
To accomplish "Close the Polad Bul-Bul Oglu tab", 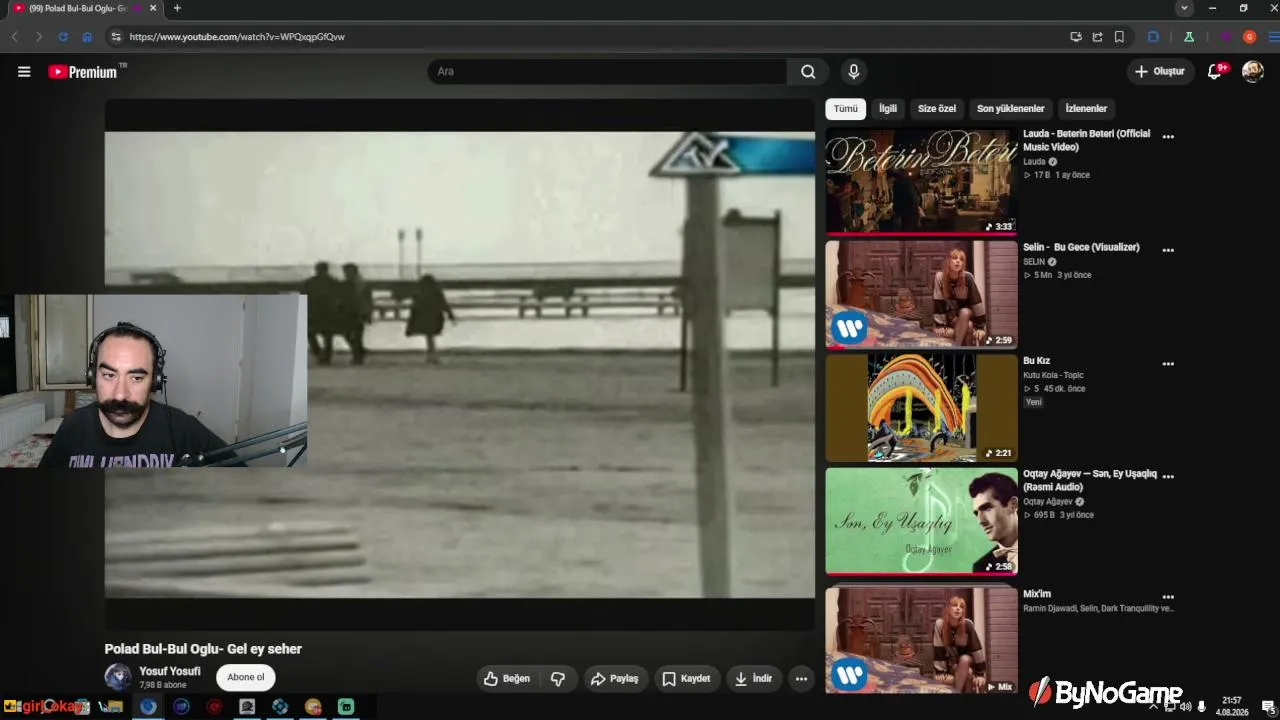I will (152, 8).
